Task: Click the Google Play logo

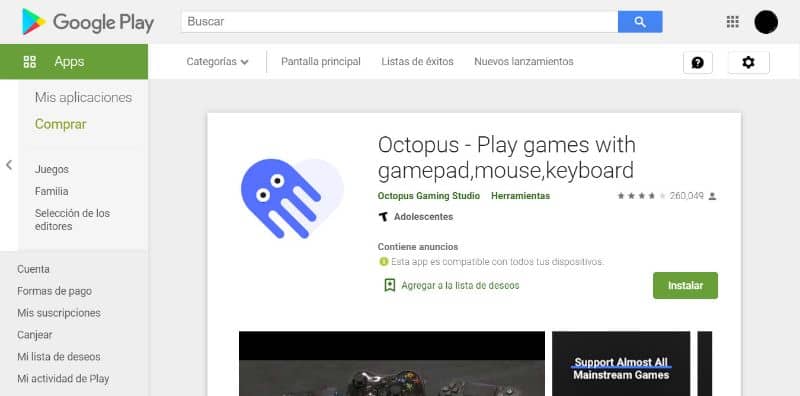Action: coord(88,22)
